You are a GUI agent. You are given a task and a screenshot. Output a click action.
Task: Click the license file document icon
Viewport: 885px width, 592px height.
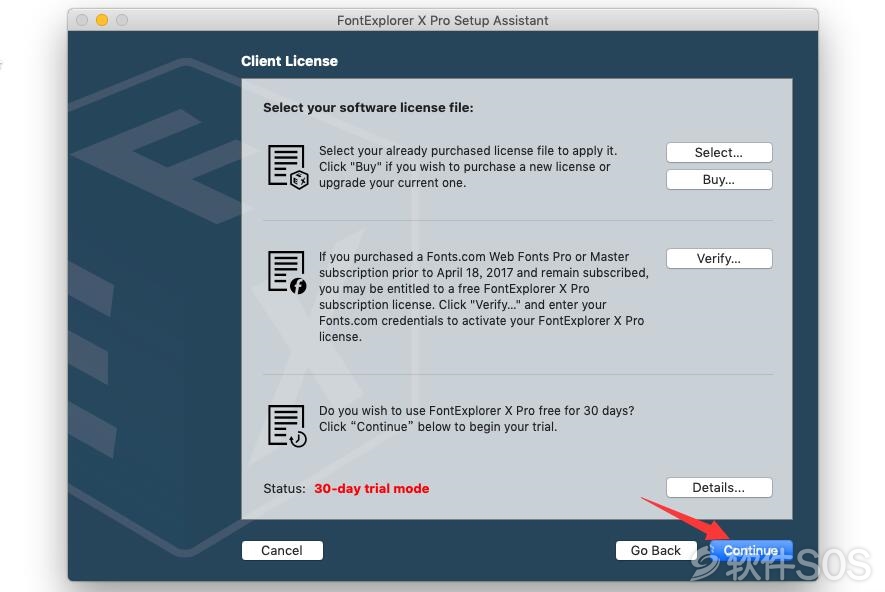point(288,167)
